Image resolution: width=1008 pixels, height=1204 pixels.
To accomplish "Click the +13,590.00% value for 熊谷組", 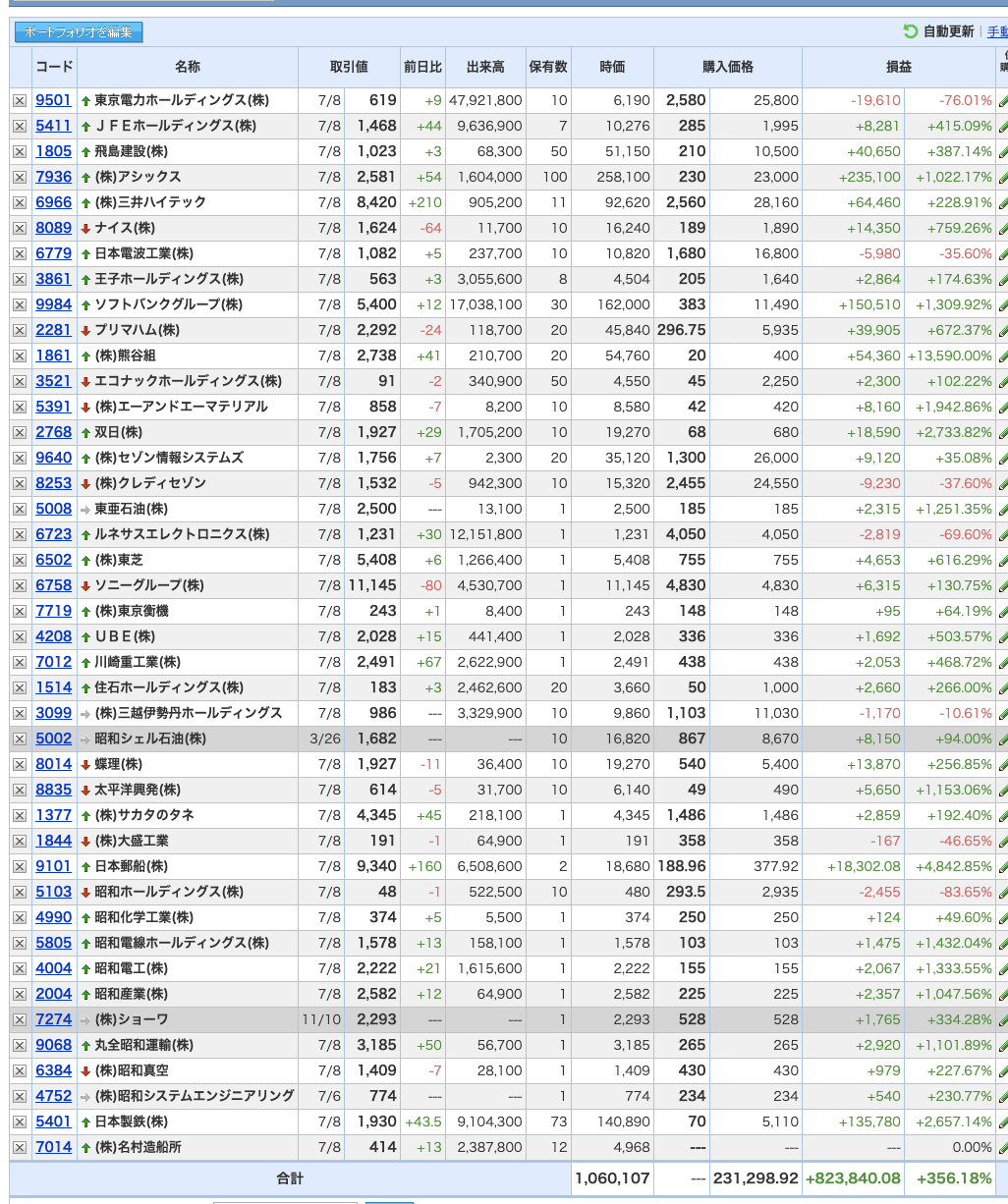I will click(949, 356).
